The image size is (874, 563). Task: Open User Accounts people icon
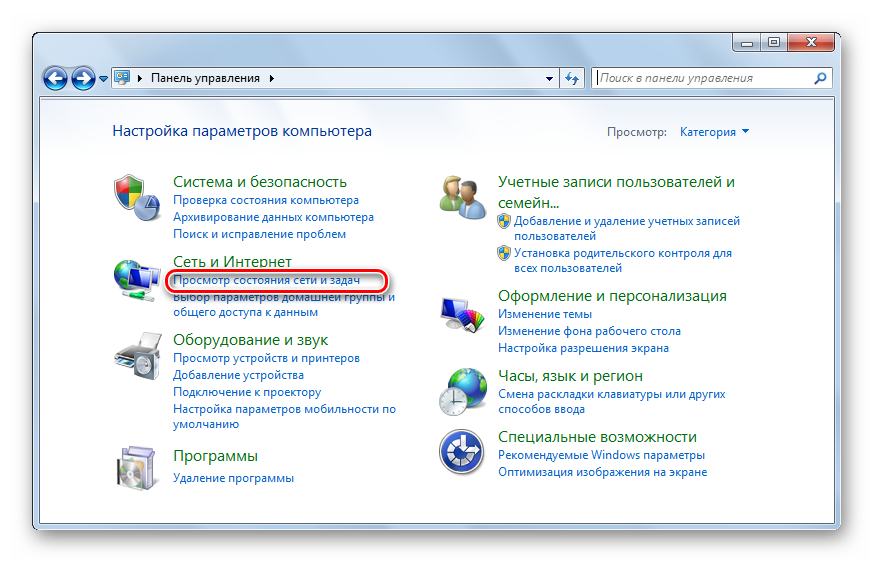(x=463, y=195)
